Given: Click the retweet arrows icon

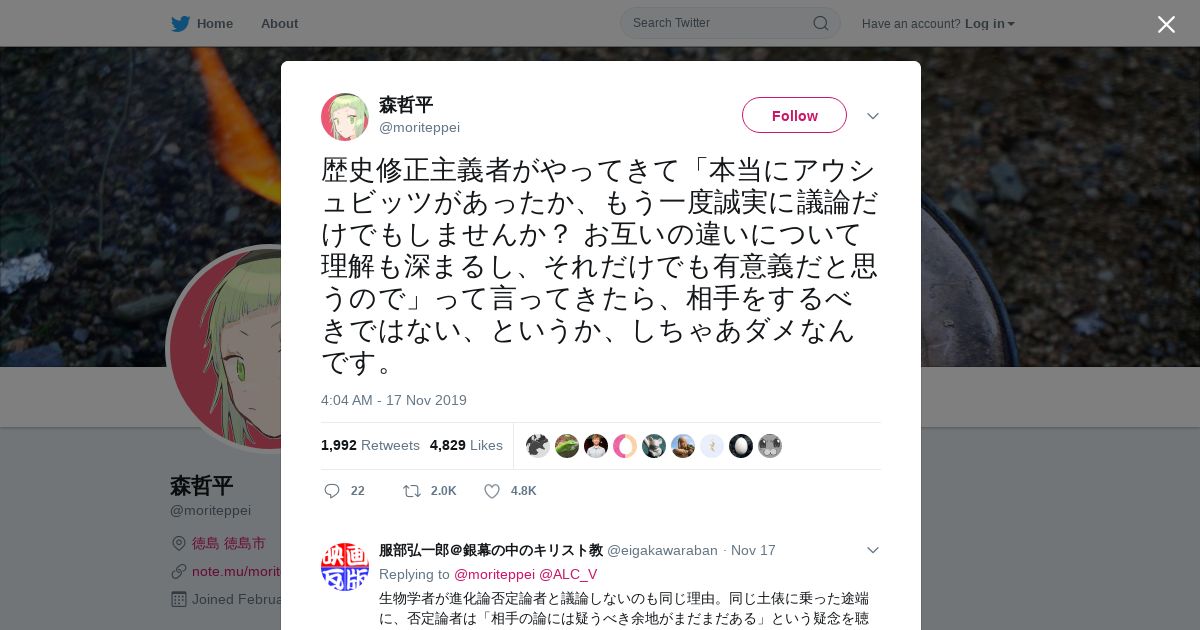Looking at the screenshot, I should tap(411, 491).
